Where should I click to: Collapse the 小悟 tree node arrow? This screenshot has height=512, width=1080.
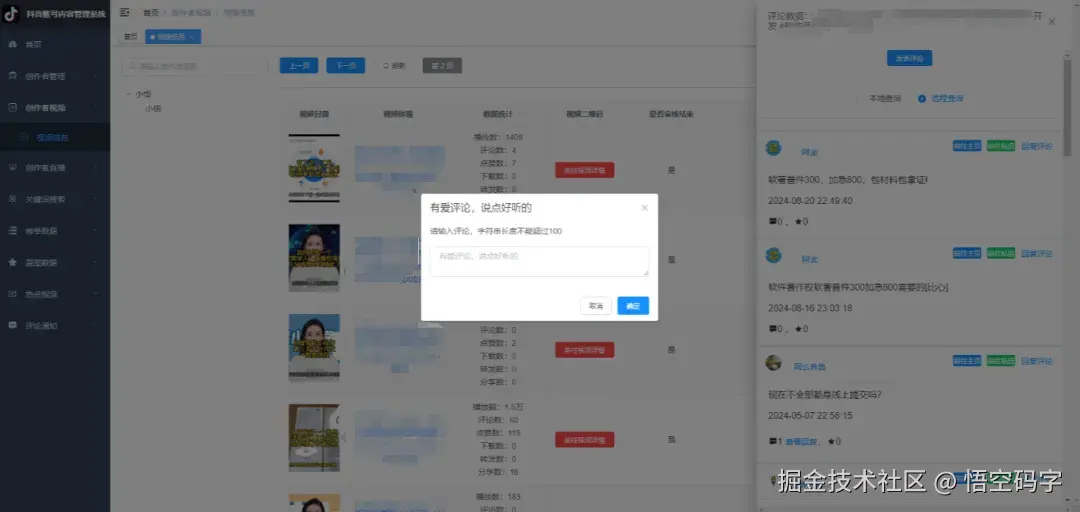click(127, 94)
